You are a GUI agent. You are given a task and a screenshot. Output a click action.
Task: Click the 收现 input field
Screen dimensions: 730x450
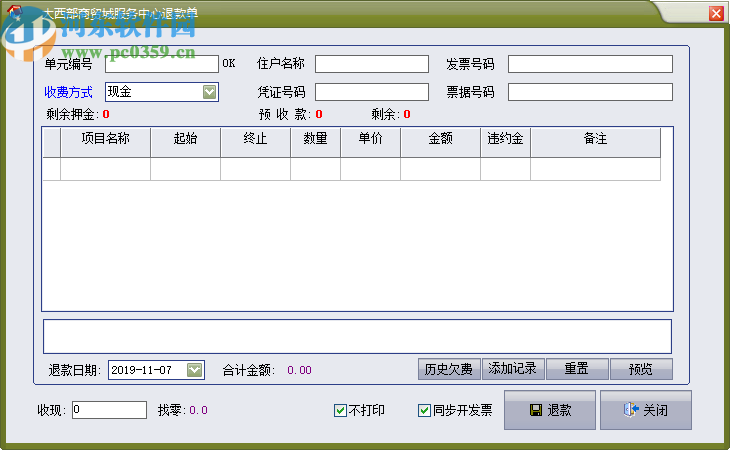pos(109,410)
